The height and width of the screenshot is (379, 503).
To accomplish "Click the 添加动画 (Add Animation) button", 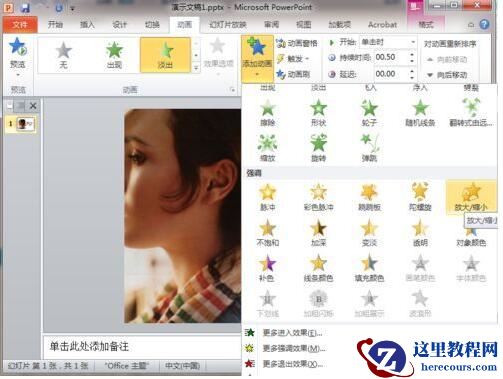I will (257, 58).
